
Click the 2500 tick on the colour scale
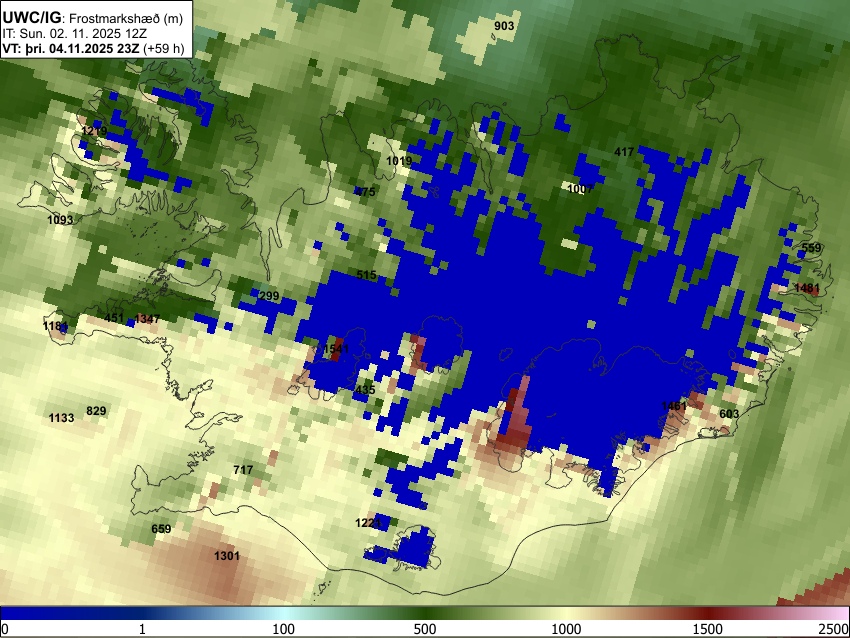tap(834, 629)
